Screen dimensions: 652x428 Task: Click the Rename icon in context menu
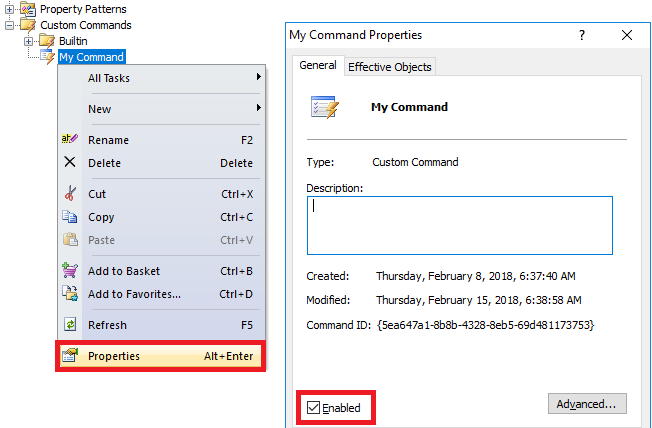(69, 140)
